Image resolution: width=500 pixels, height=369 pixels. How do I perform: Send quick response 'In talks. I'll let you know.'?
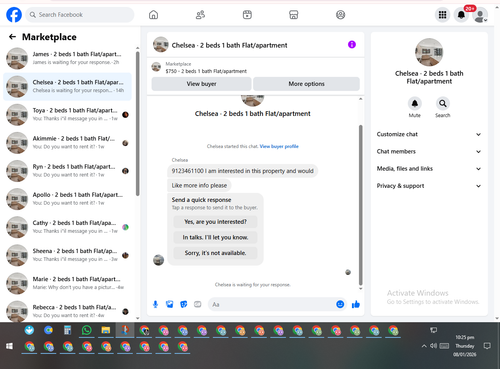215,237
